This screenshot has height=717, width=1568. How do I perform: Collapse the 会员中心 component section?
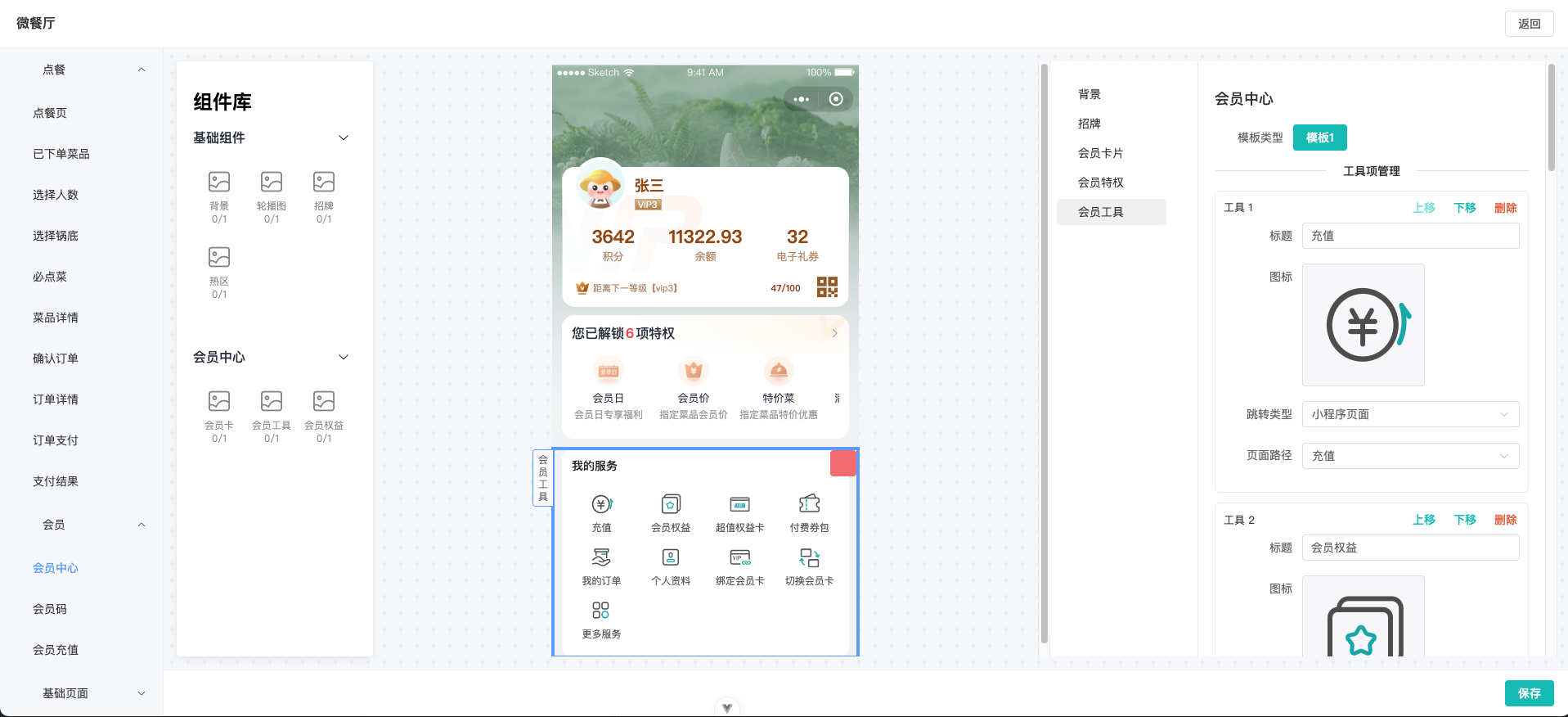tap(344, 357)
